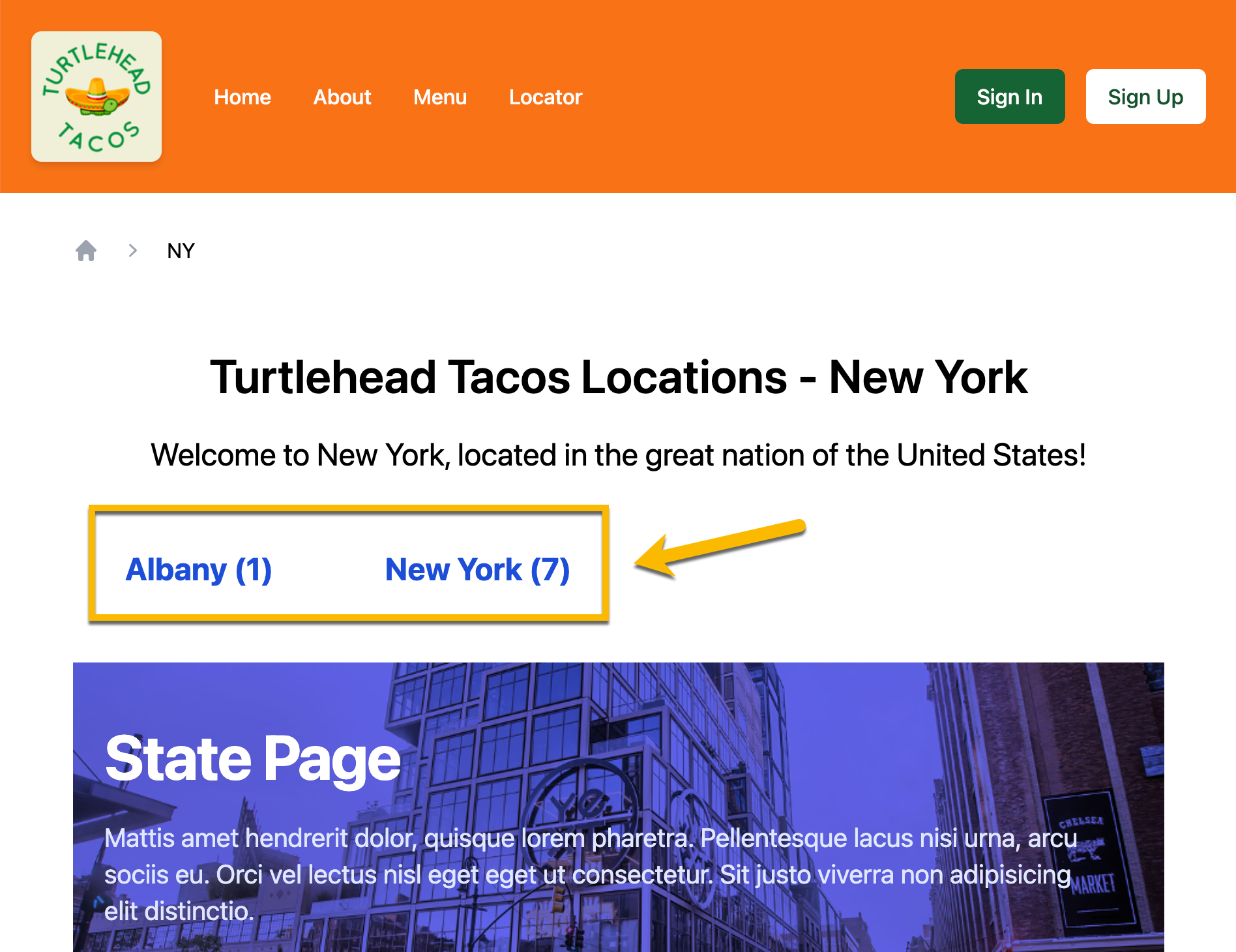
Task: Open the About page from the navbar
Action: 342,97
